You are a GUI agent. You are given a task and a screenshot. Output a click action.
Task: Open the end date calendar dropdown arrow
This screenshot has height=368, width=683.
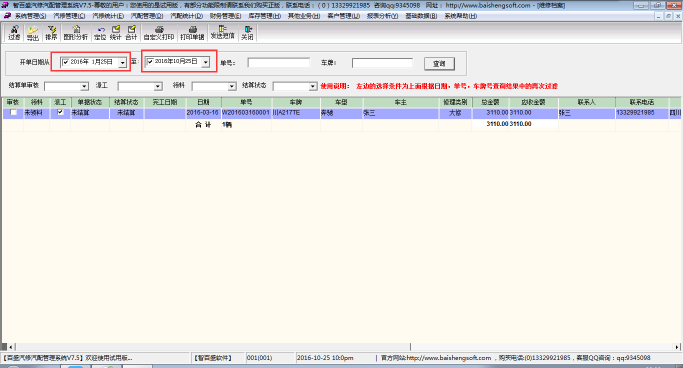pyautogui.click(x=206, y=62)
